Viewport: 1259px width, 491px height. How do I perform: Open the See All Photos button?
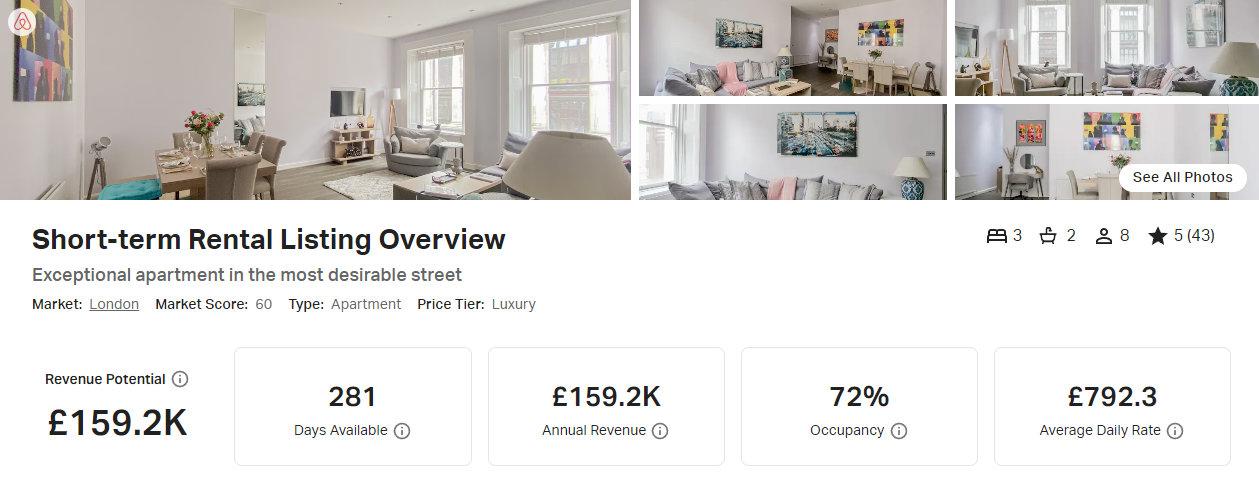click(x=1183, y=177)
